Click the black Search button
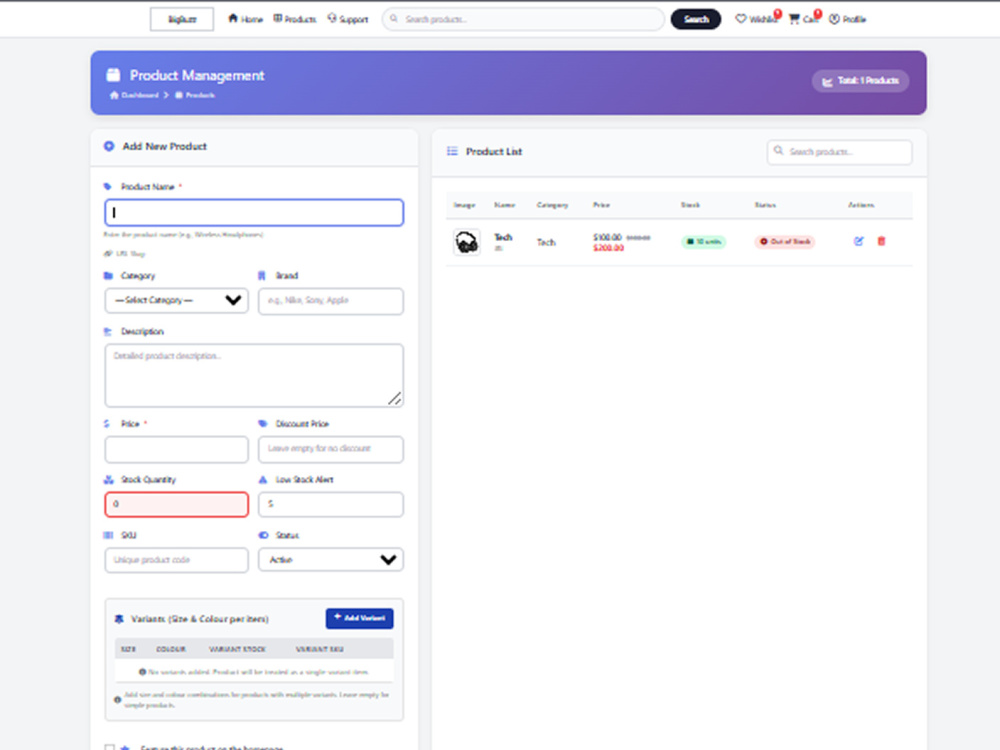The height and width of the screenshot is (750, 1000). click(x=696, y=19)
